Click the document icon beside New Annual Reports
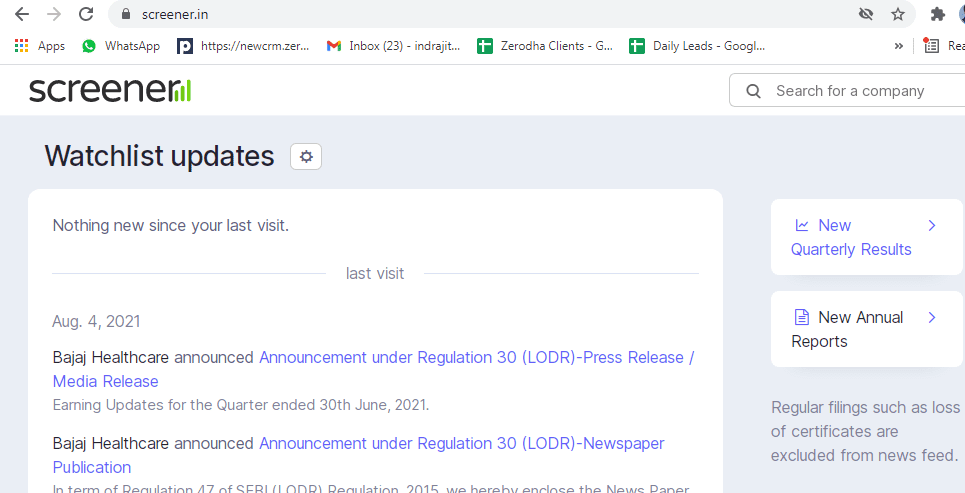The height and width of the screenshot is (493, 965). (802, 318)
